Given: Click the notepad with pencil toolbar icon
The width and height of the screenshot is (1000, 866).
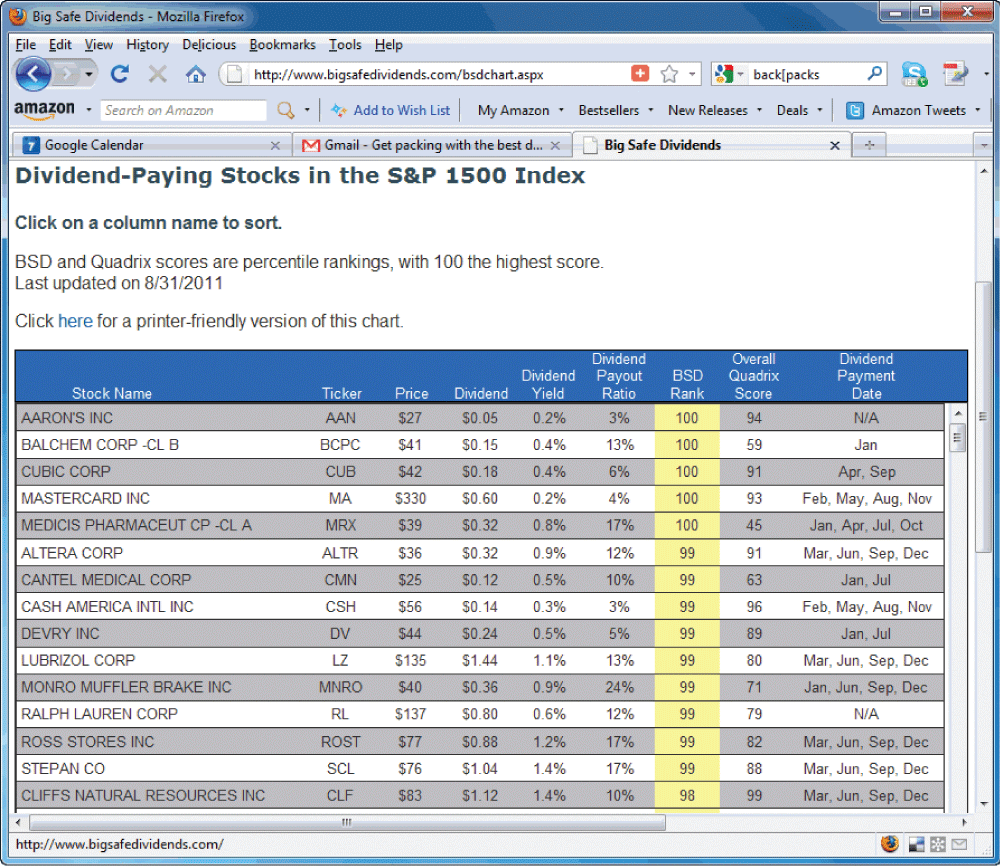Looking at the screenshot, I should coord(955,74).
